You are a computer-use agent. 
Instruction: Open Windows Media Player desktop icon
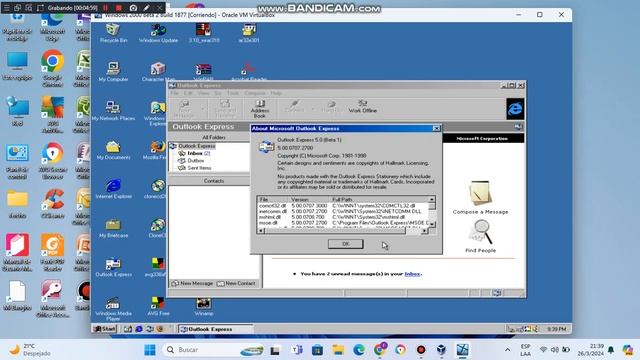click(113, 309)
